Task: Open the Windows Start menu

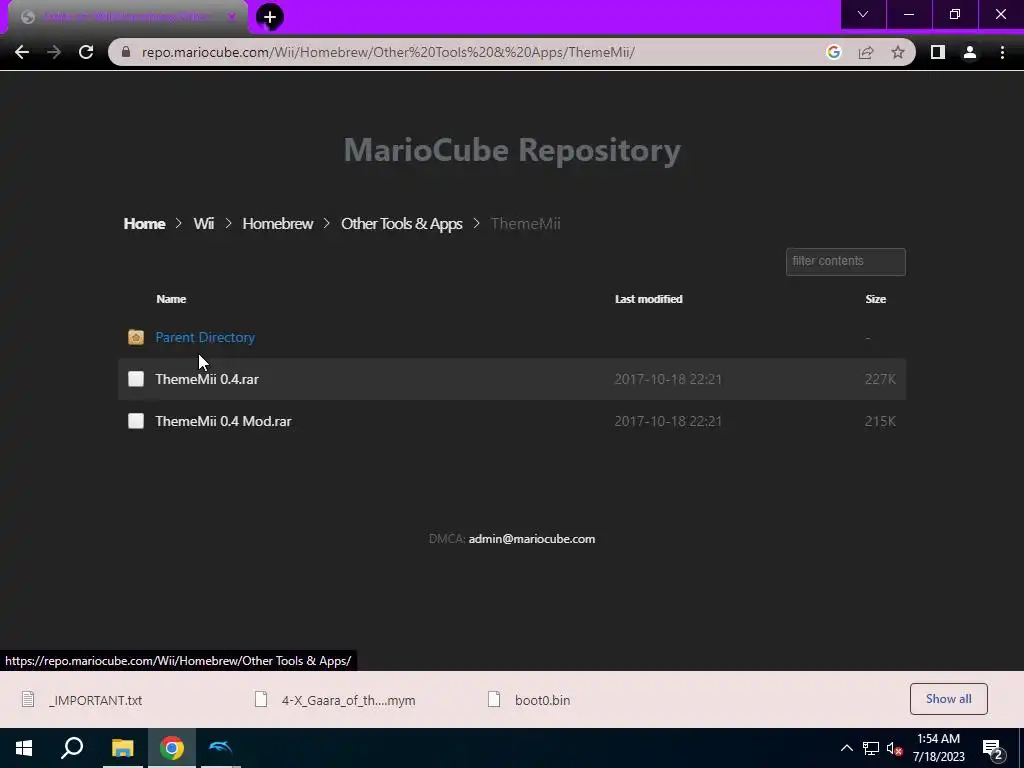Action: coord(24,748)
